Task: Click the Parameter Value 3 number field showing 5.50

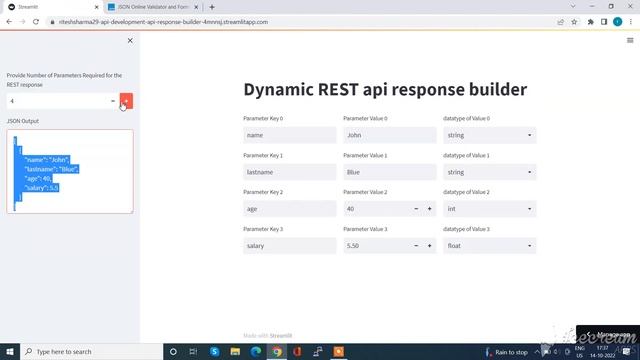Action: coord(376,246)
